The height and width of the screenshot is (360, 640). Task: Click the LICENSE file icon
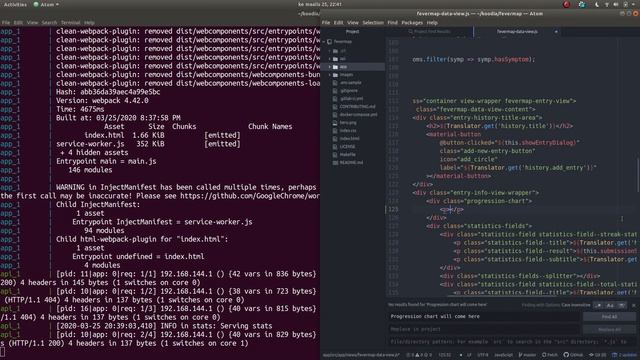tap(336, 147)
